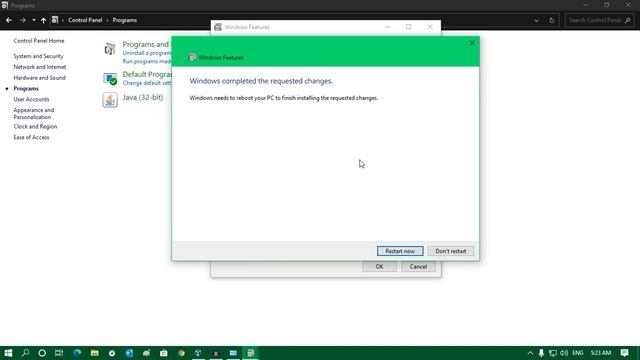Open System and Security category

click(x=38, y=56)
